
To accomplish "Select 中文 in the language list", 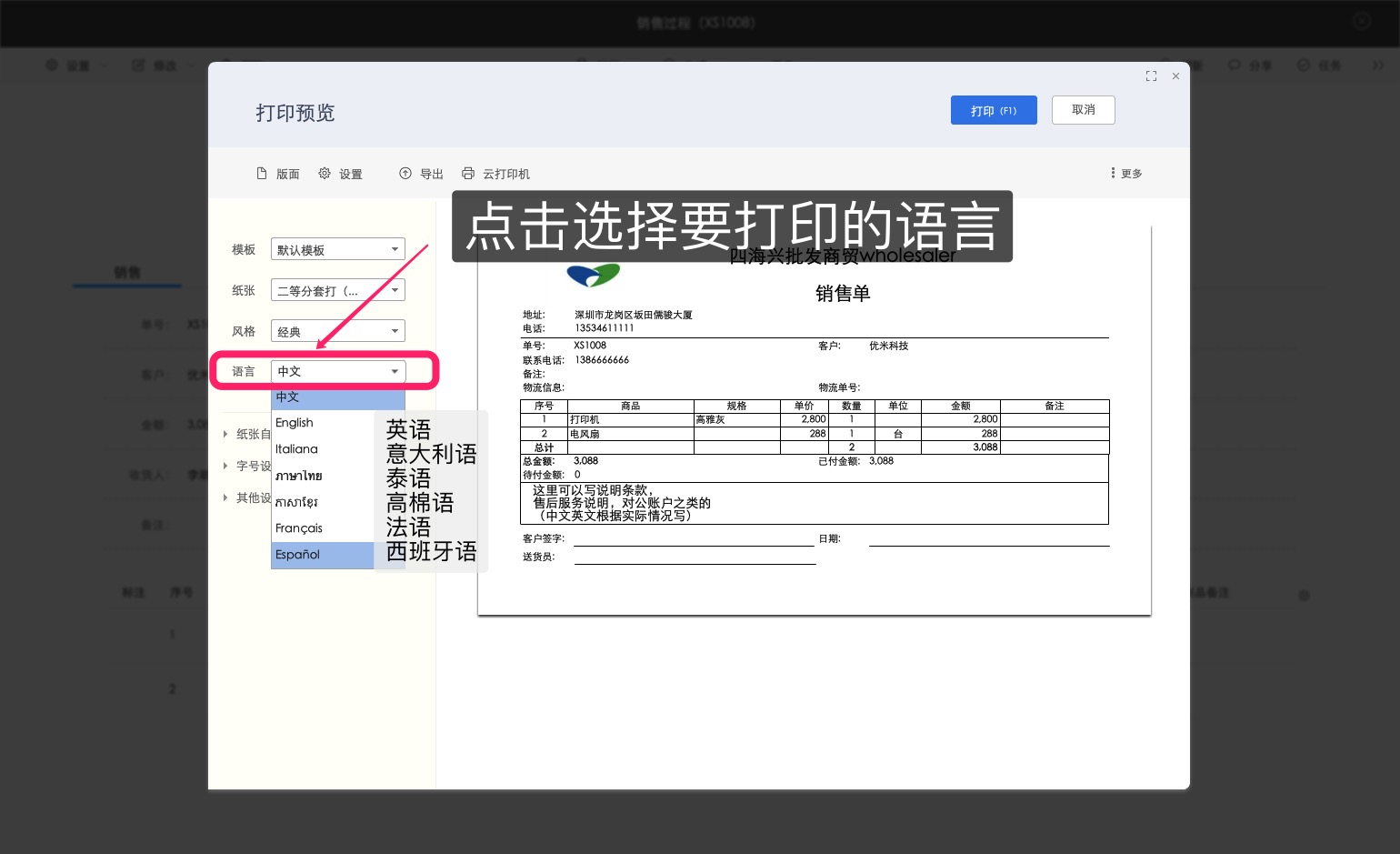I will [338, 397].
